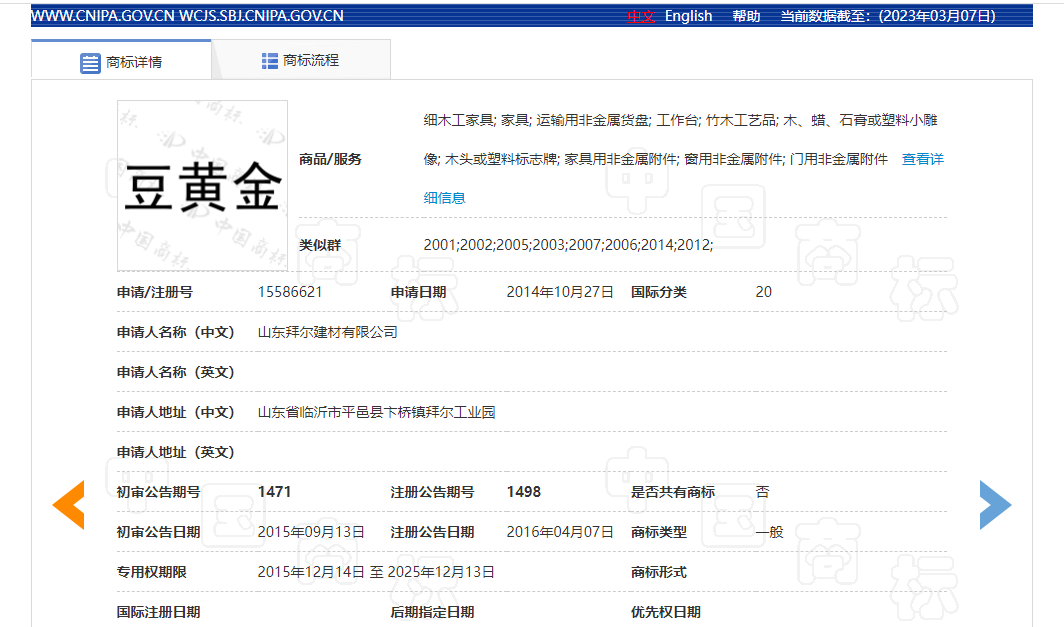Viewport: 1064px width, 627px height.
Task: Go to previous record with orange left arrow
Action: point(68,504)
